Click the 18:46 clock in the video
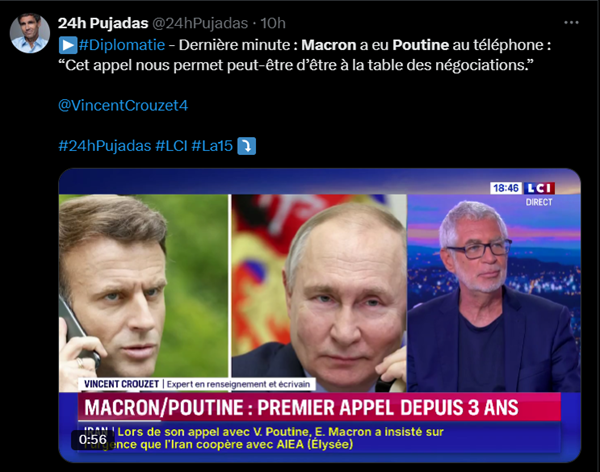Image resolution: width=600 pixels, height=472 pixels. pyautogui.click(x=506, y=188)
